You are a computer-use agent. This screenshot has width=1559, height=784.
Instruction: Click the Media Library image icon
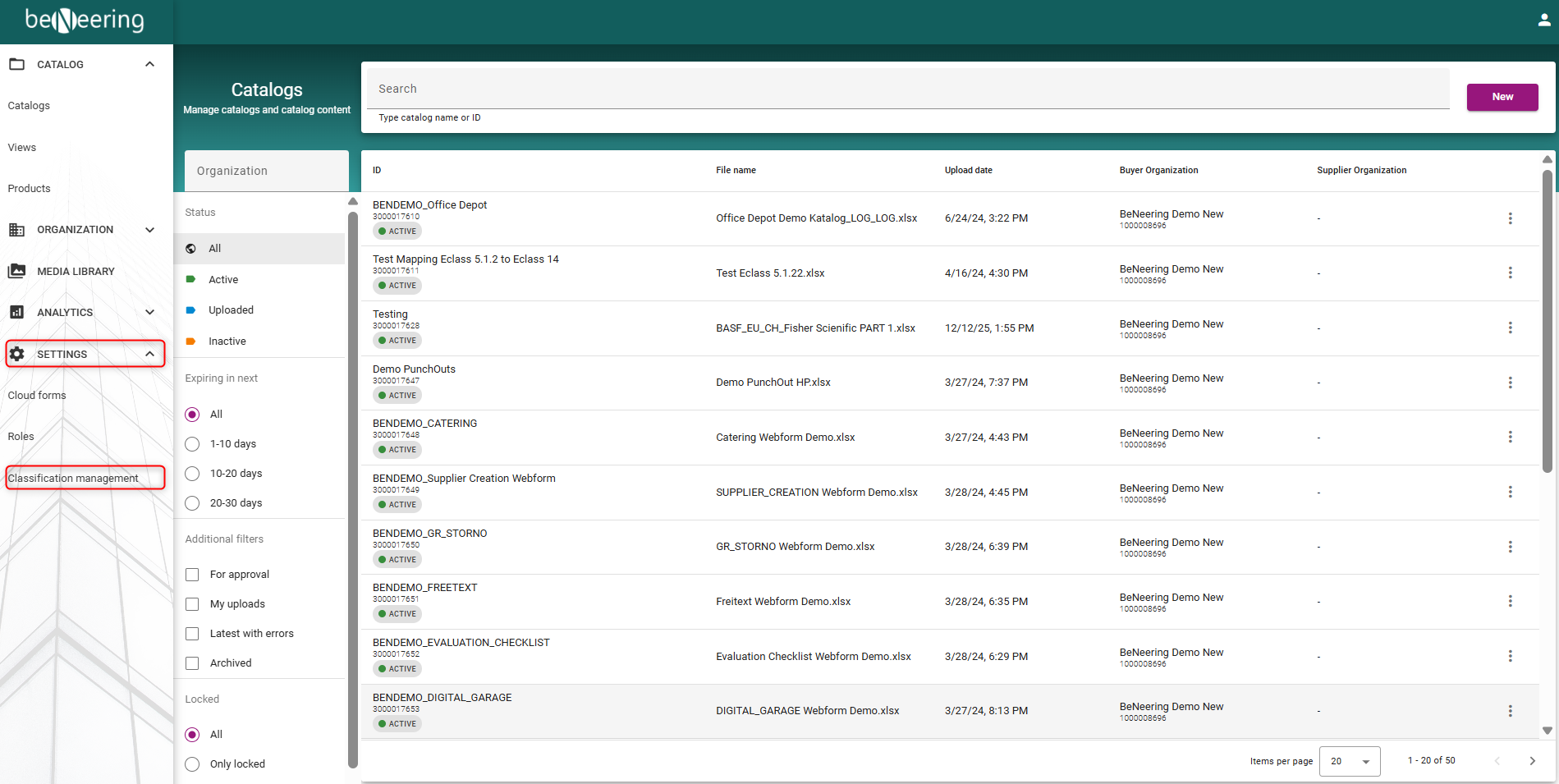coord(16,271)
